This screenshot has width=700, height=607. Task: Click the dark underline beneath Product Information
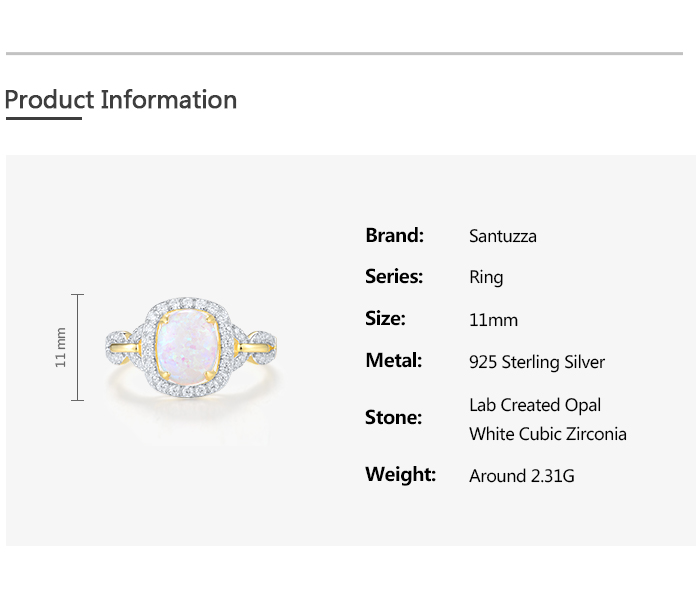coord(43,119)
